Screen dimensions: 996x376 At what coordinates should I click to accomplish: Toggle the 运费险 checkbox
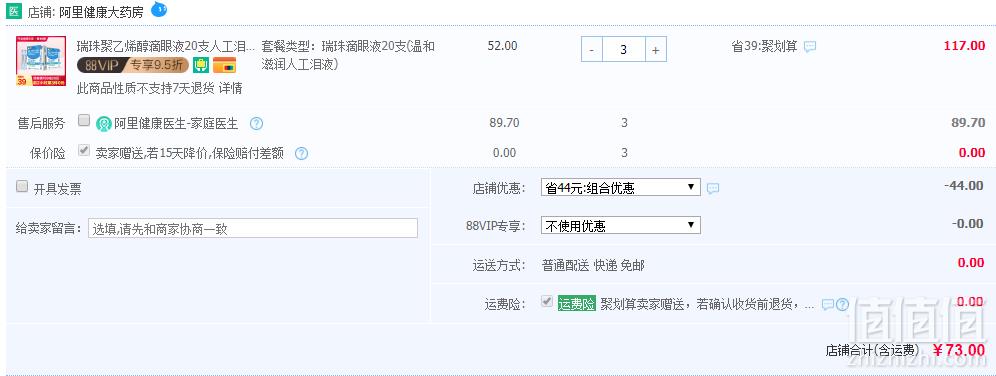(546, 301)
